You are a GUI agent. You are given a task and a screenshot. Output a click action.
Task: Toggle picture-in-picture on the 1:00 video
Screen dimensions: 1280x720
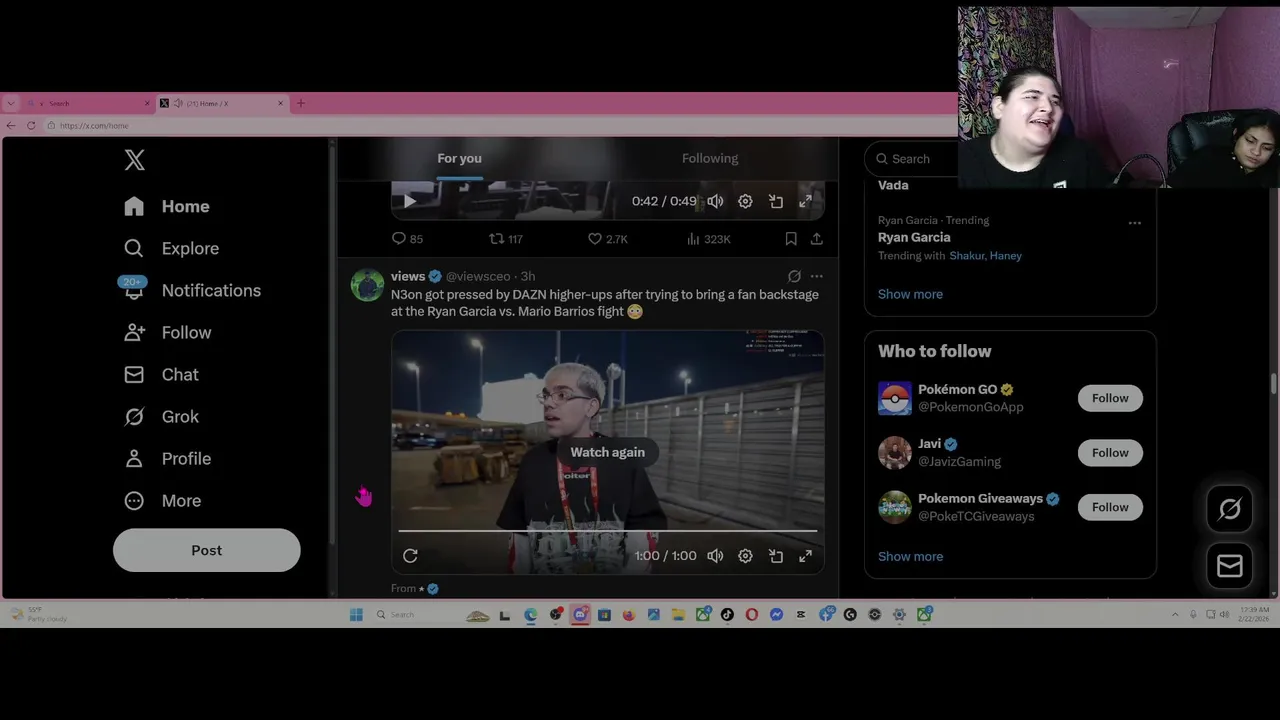tap(776, 556)
